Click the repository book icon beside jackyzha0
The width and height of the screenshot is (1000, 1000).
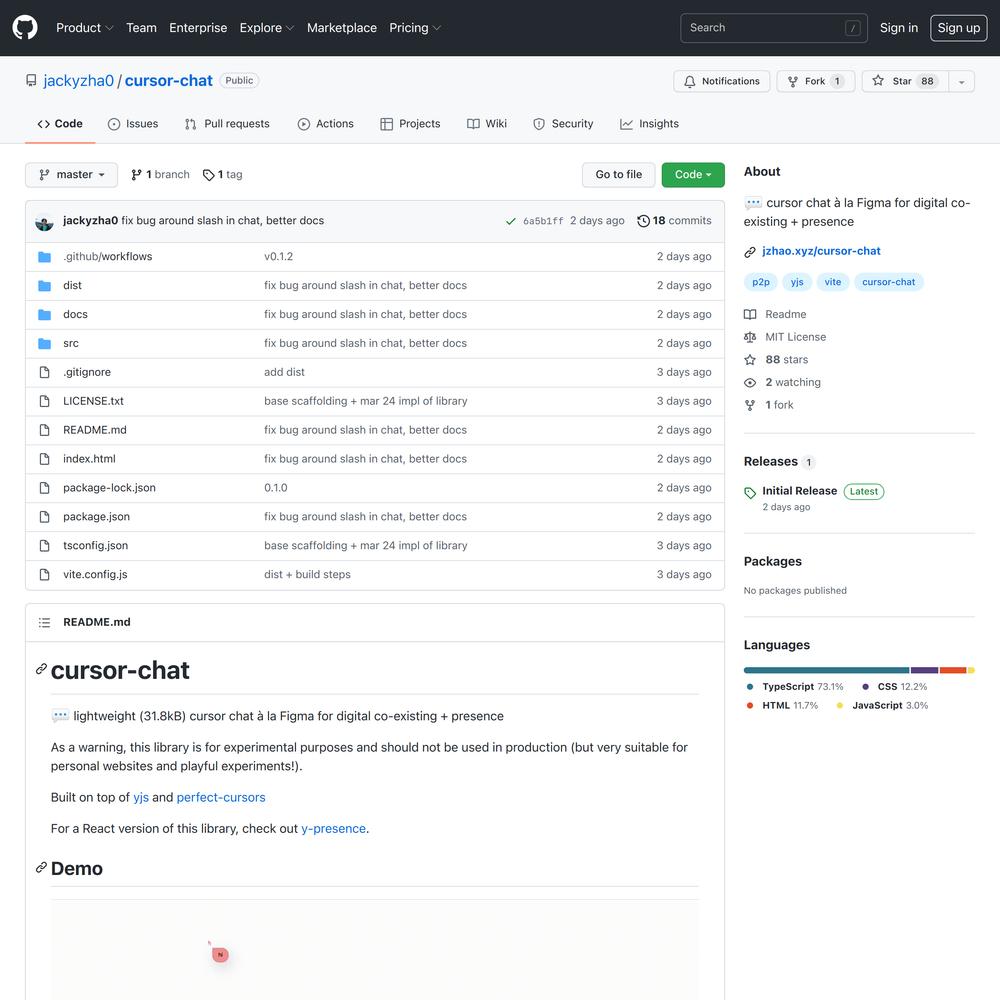pos(31,80)
